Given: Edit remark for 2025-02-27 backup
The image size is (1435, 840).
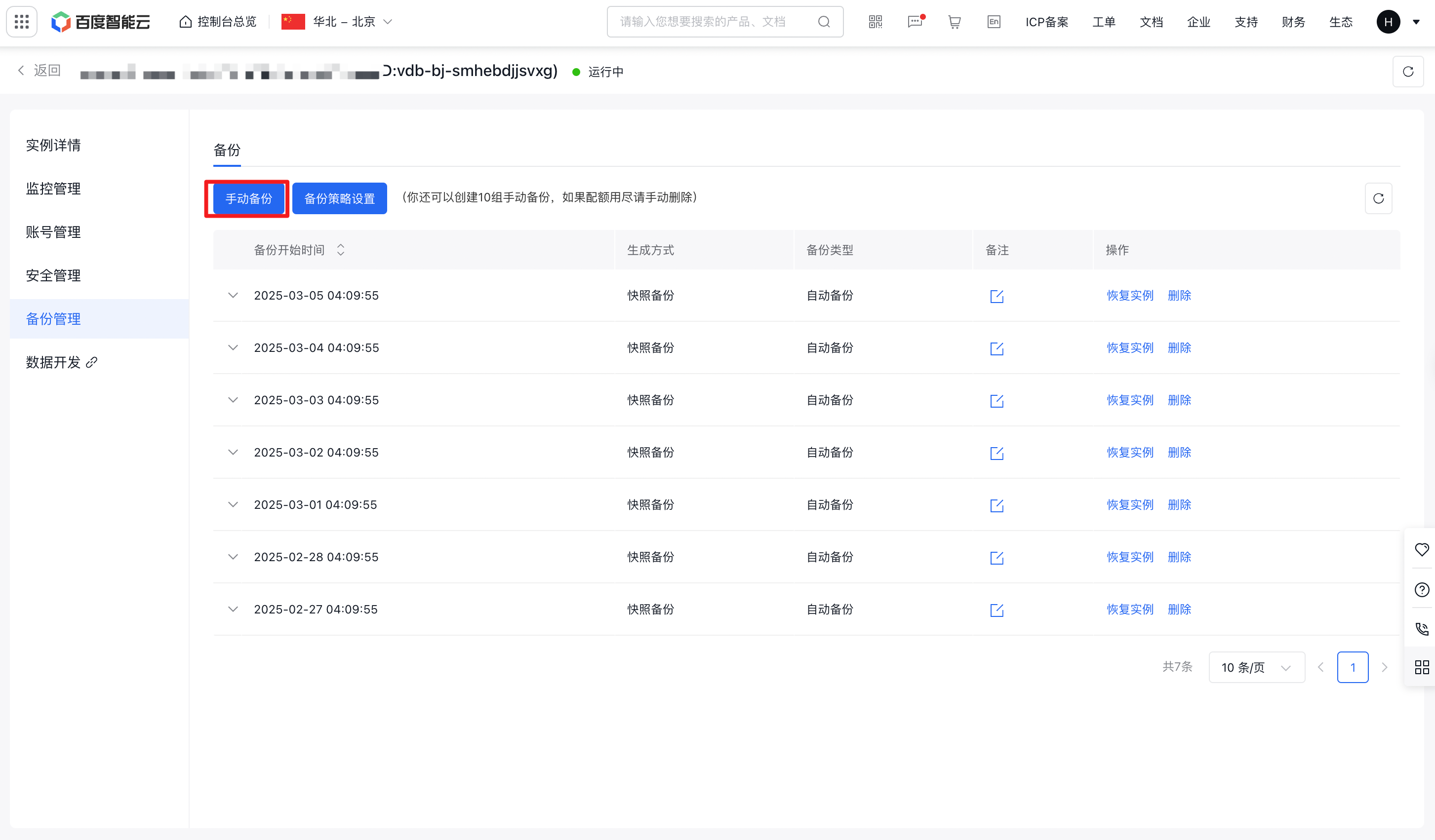Looking at the screenshot, I should [997, 610].
